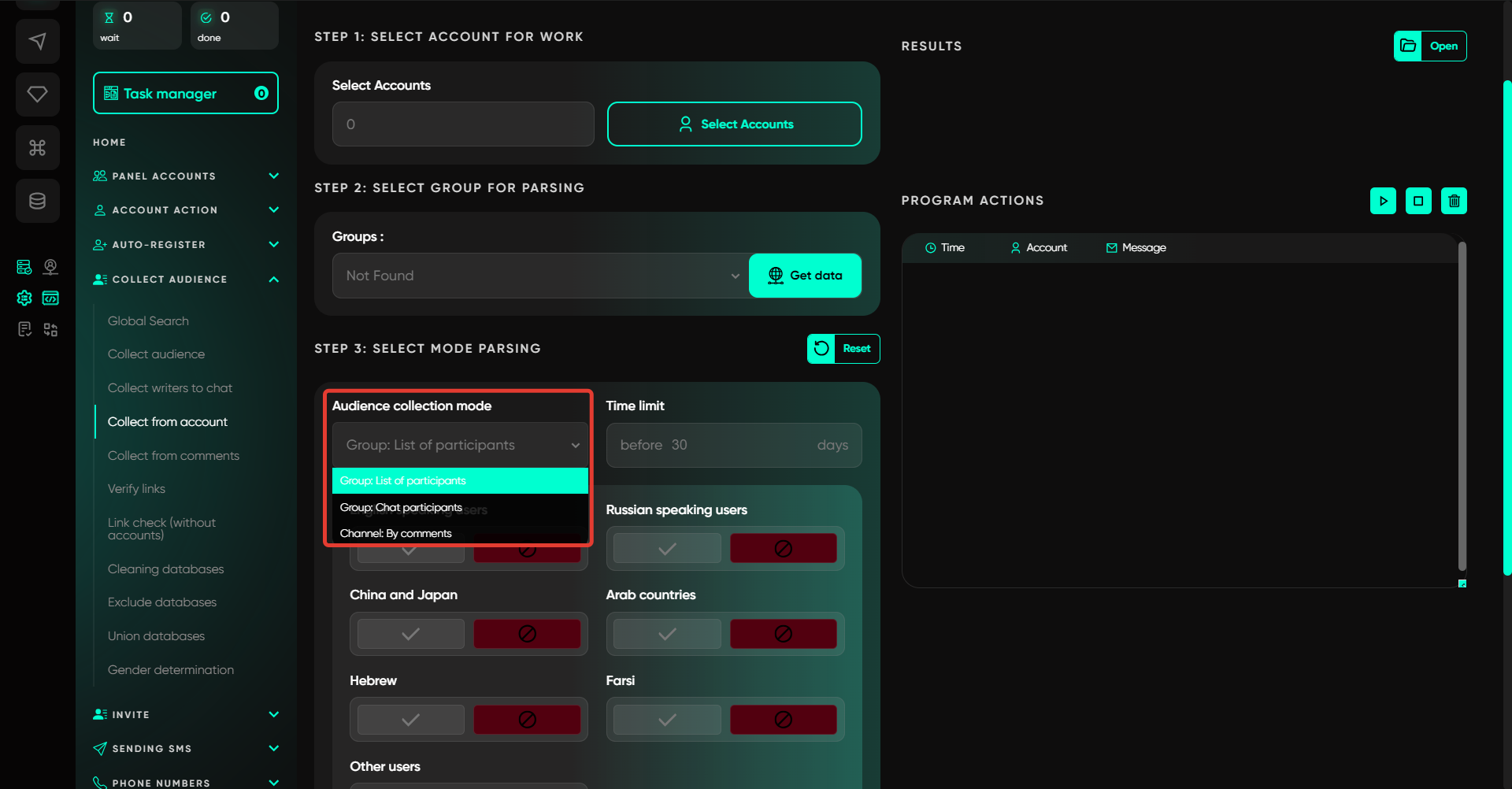
Task: Enable Hebrew users with the checkmark toggle
Action: [x=410, y=720]
